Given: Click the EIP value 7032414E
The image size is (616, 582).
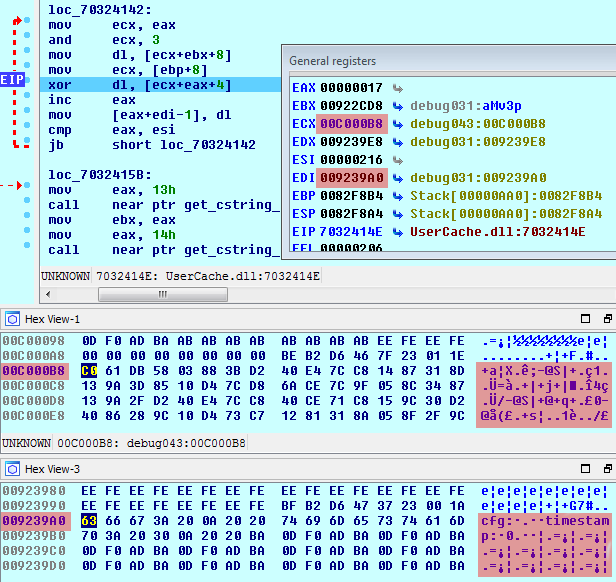Looking at the screenshot, I should pos(351,232).
